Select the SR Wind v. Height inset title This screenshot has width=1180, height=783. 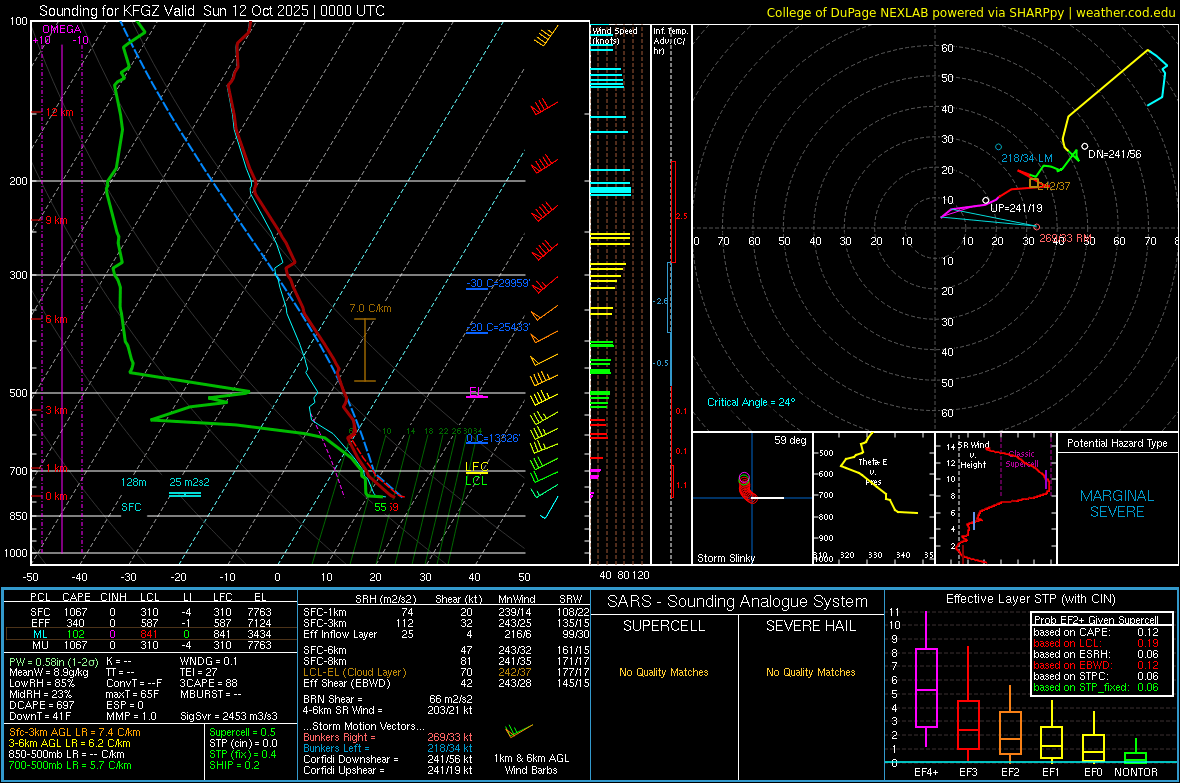(973, 455)
